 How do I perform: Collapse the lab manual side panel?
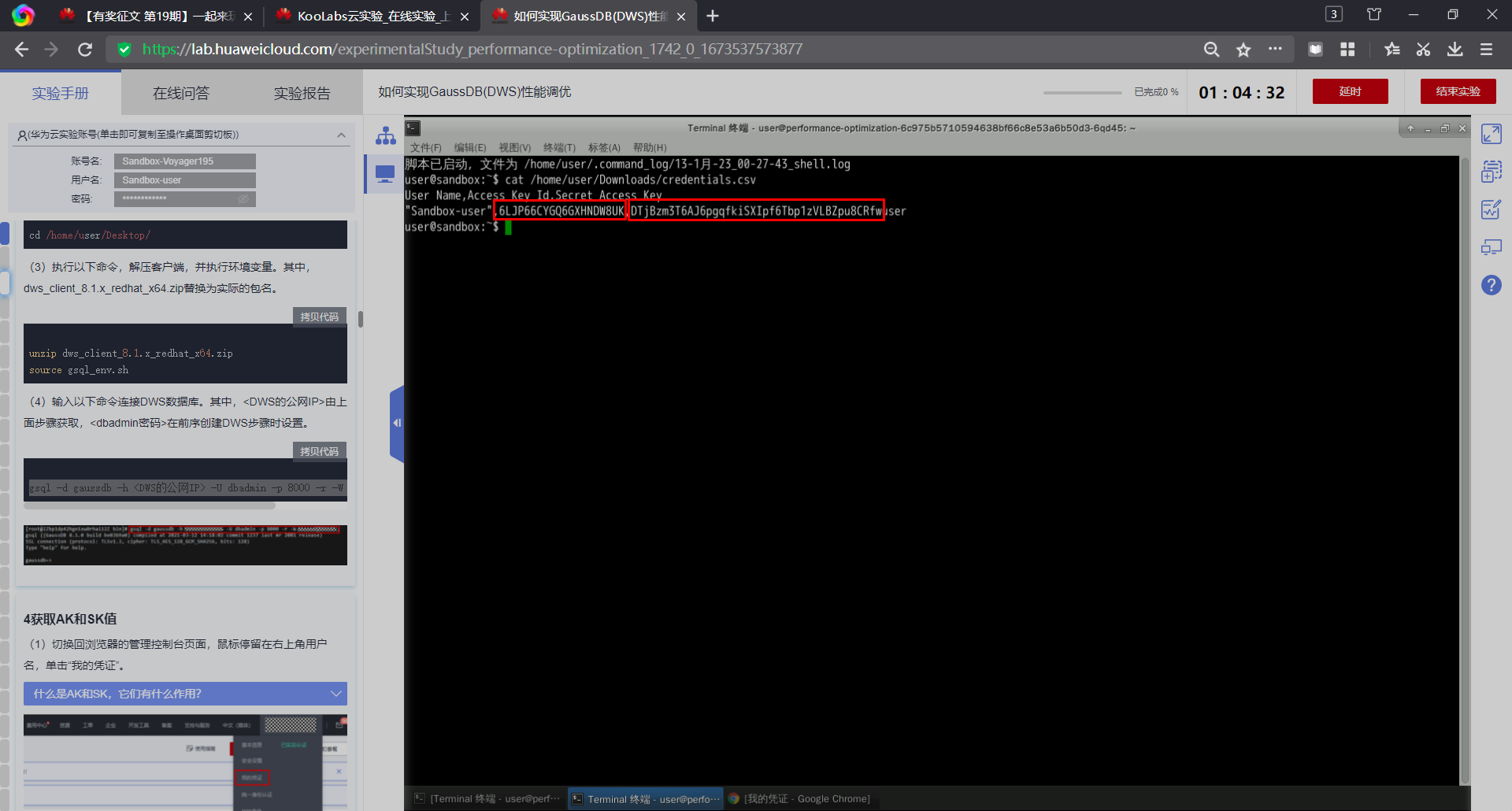pyautogui.click(x=397, y=423)
